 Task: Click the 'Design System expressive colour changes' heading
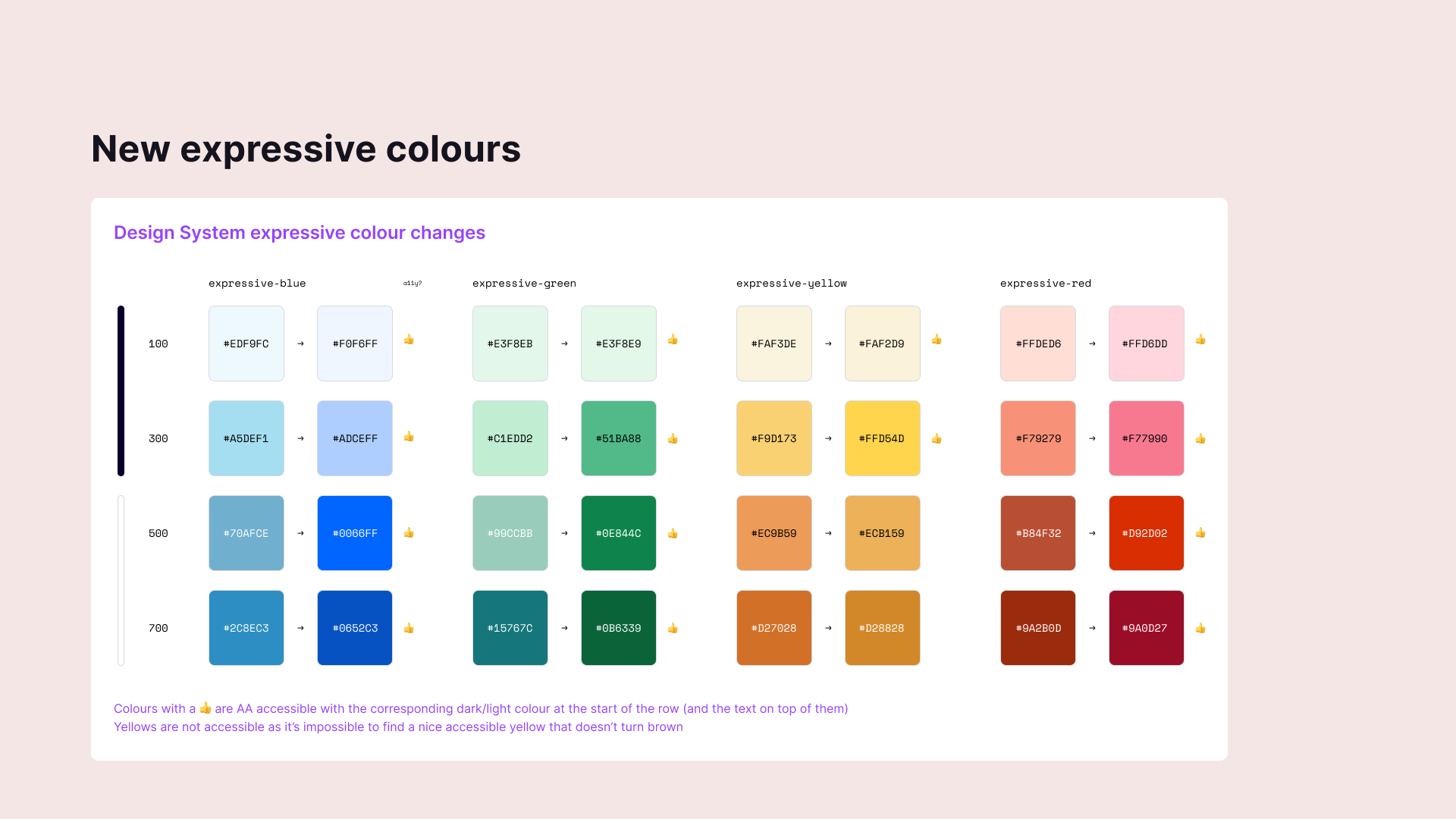(300, 233)
